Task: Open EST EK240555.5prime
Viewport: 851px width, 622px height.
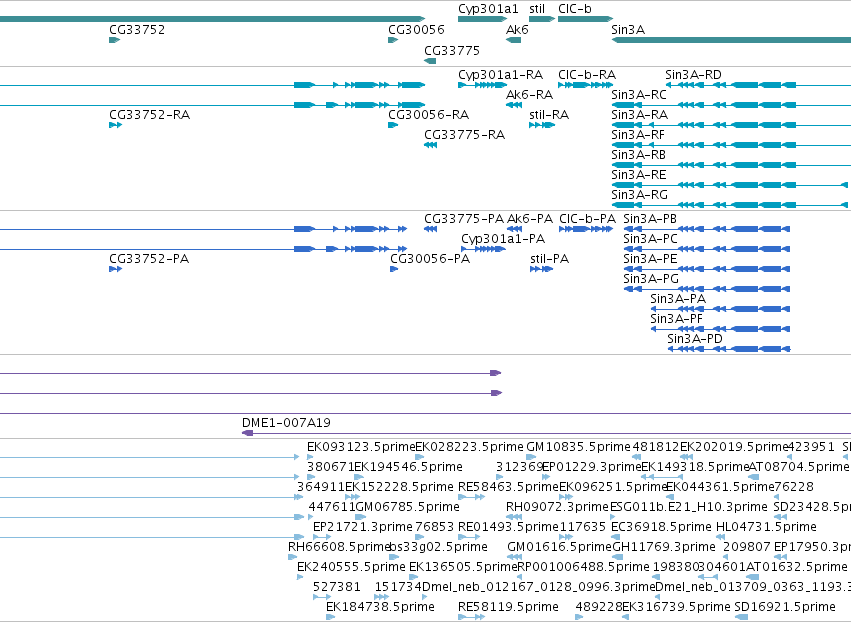Action: tap(351, 567)
